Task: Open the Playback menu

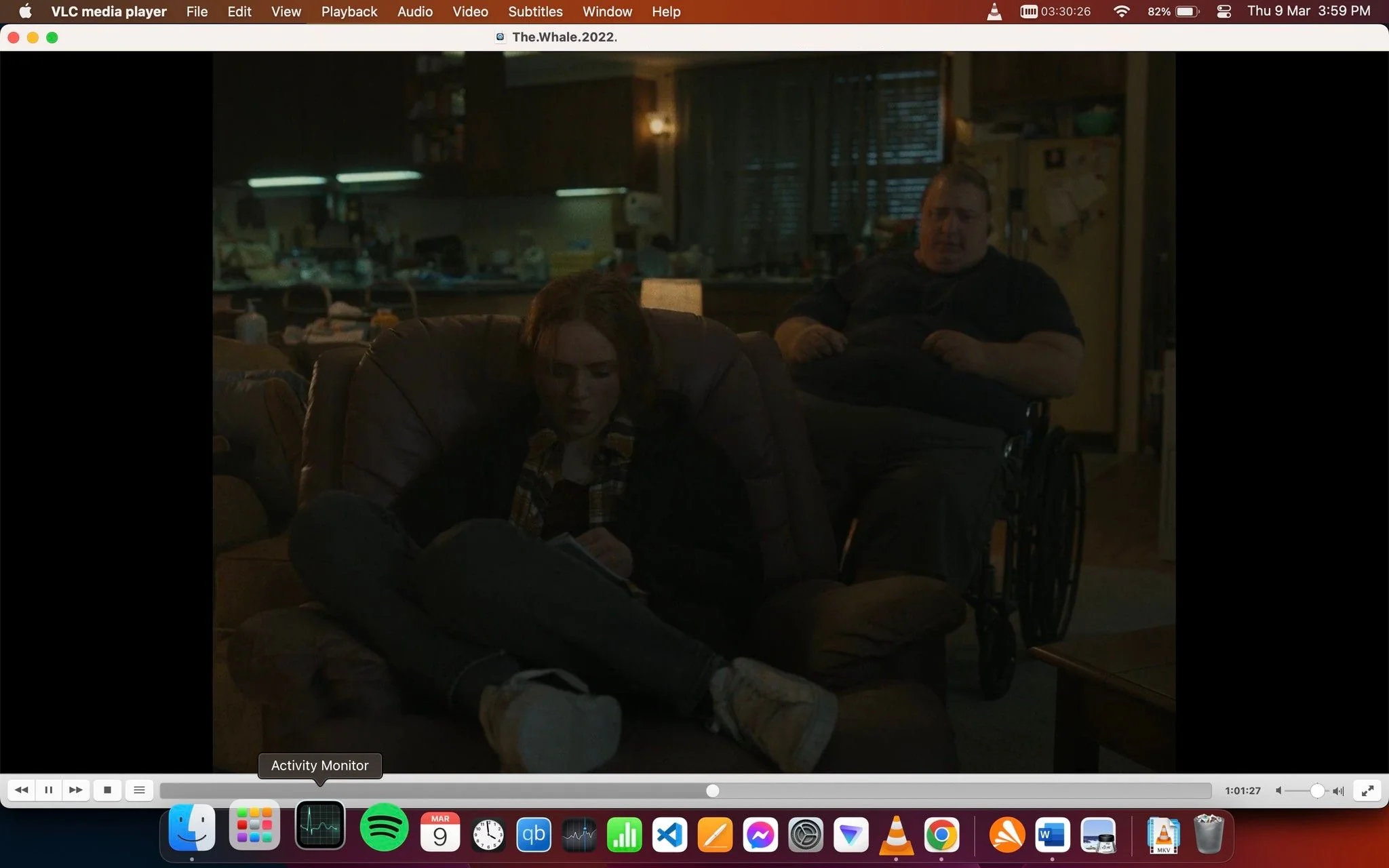Action: [349, 12]
